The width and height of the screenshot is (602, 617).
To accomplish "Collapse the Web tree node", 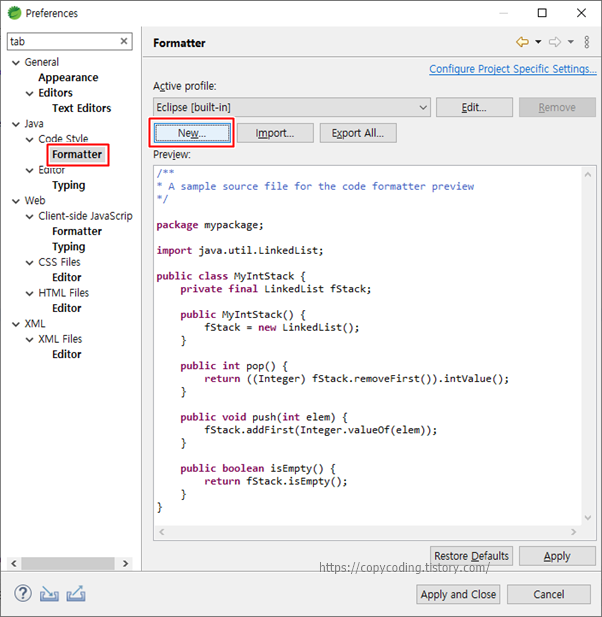I will (x=16, y=201).
